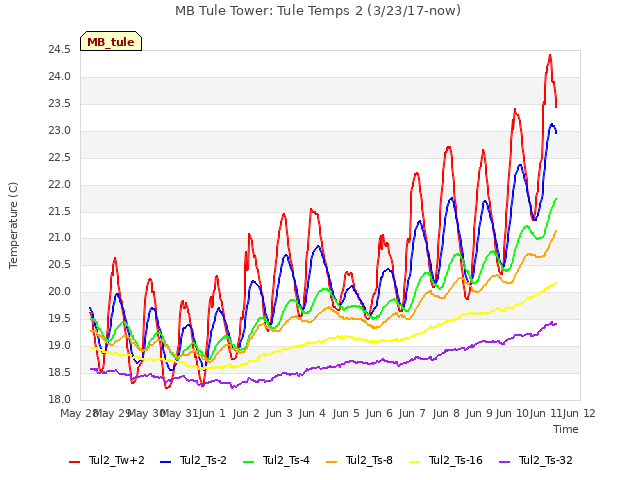
Task: Click the blue curve's final peak on Jun 11
Action: pyautogui.click(x=552, y=124)
